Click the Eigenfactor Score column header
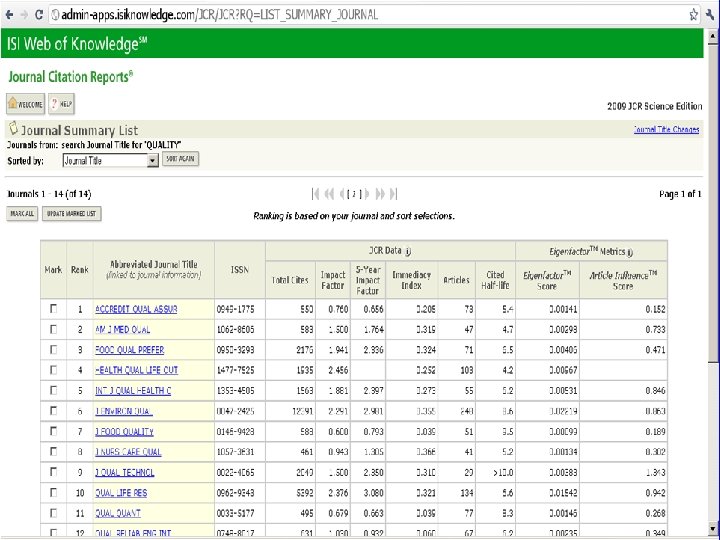Screen dimensions: 720x540 click(x=547, y=280)
